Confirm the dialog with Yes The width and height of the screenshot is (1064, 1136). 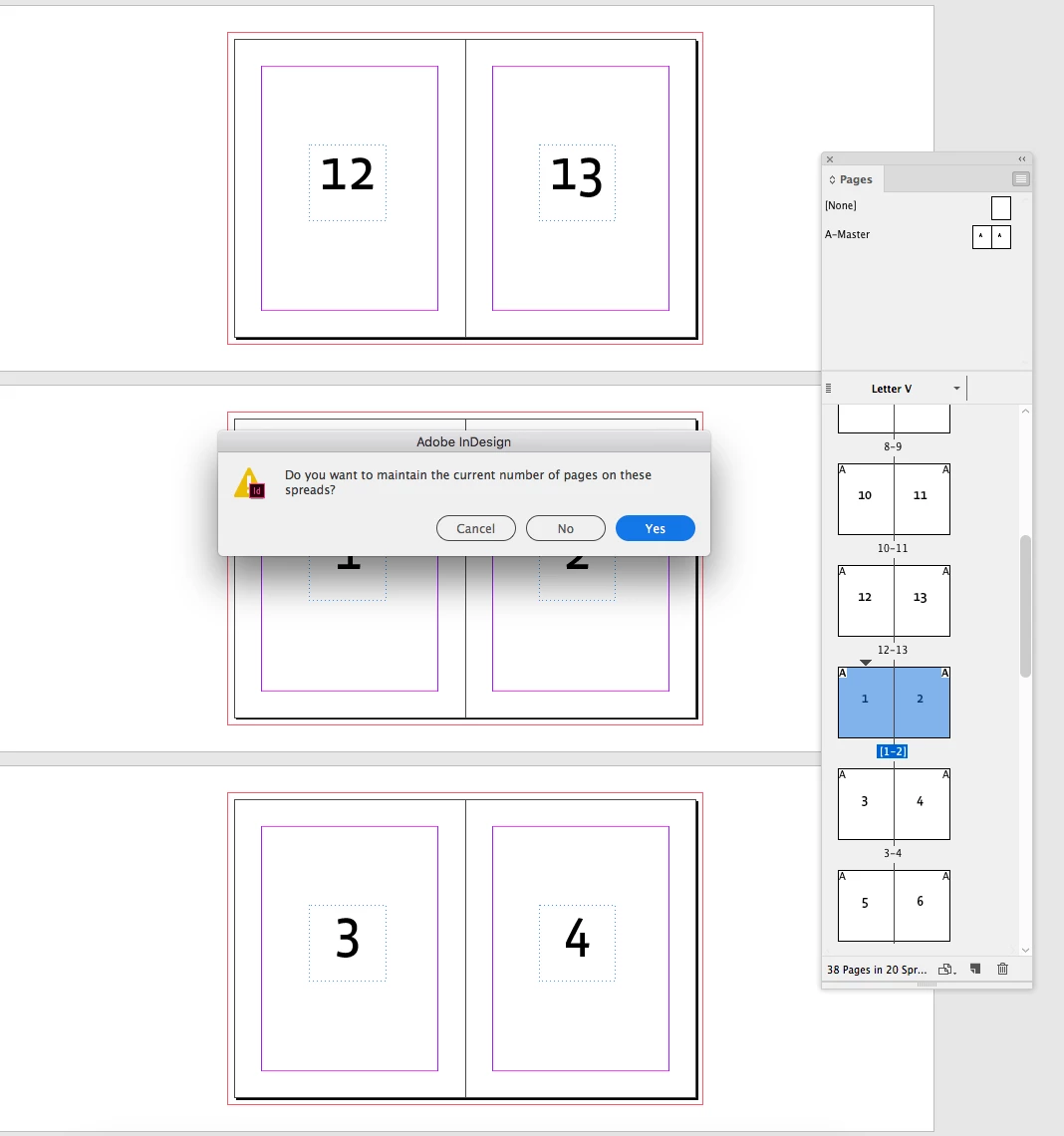tap(656, 528)
